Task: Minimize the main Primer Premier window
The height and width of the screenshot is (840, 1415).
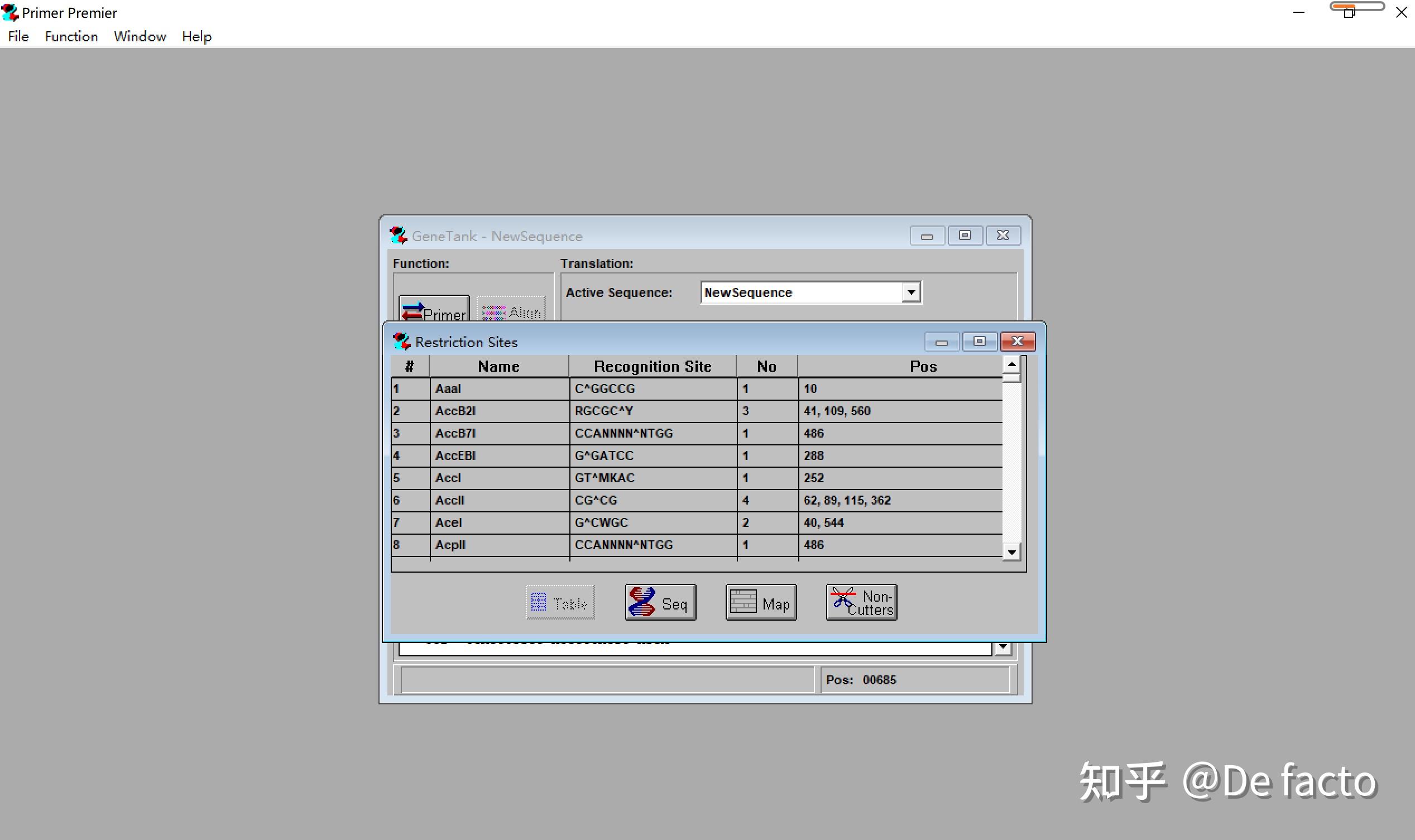Action: (x=1299, y=12)
